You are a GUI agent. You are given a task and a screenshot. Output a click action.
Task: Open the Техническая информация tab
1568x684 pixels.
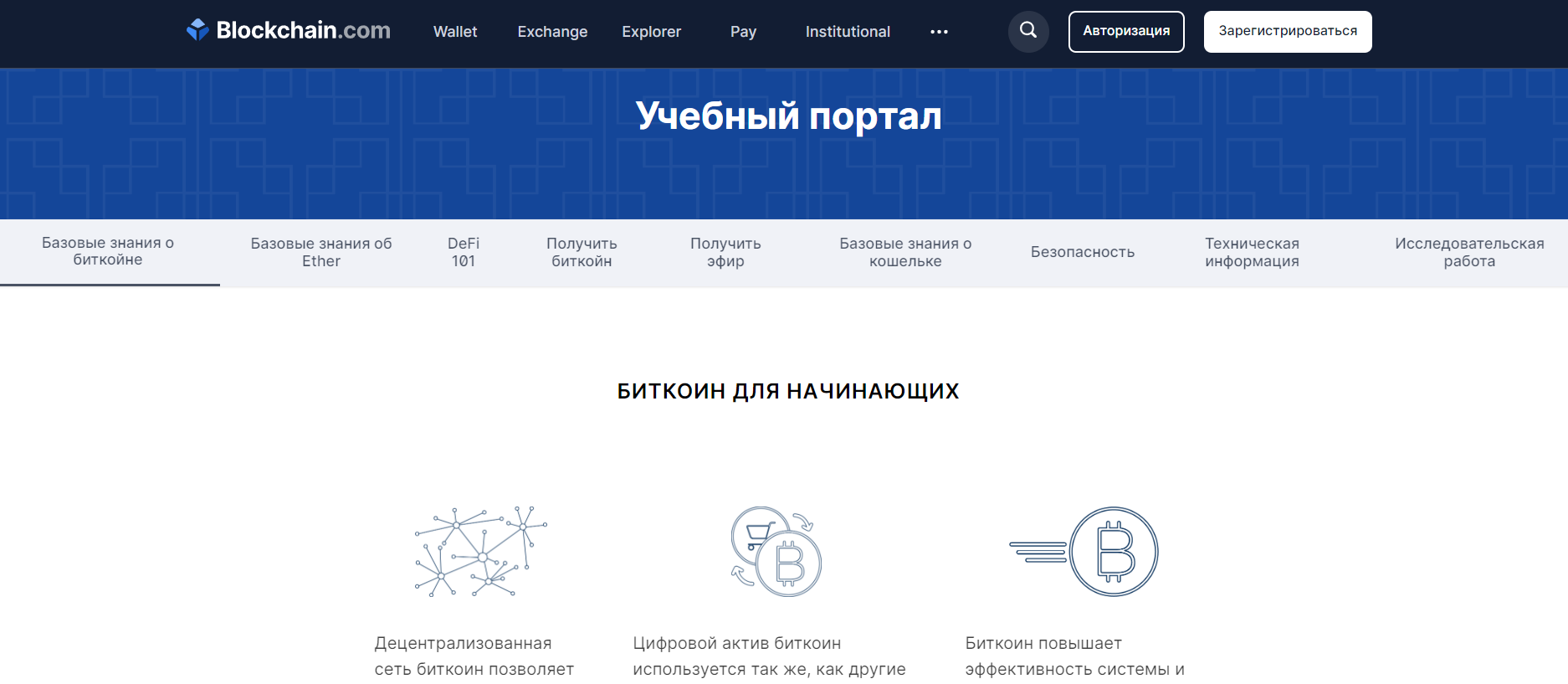[1252, 252]
